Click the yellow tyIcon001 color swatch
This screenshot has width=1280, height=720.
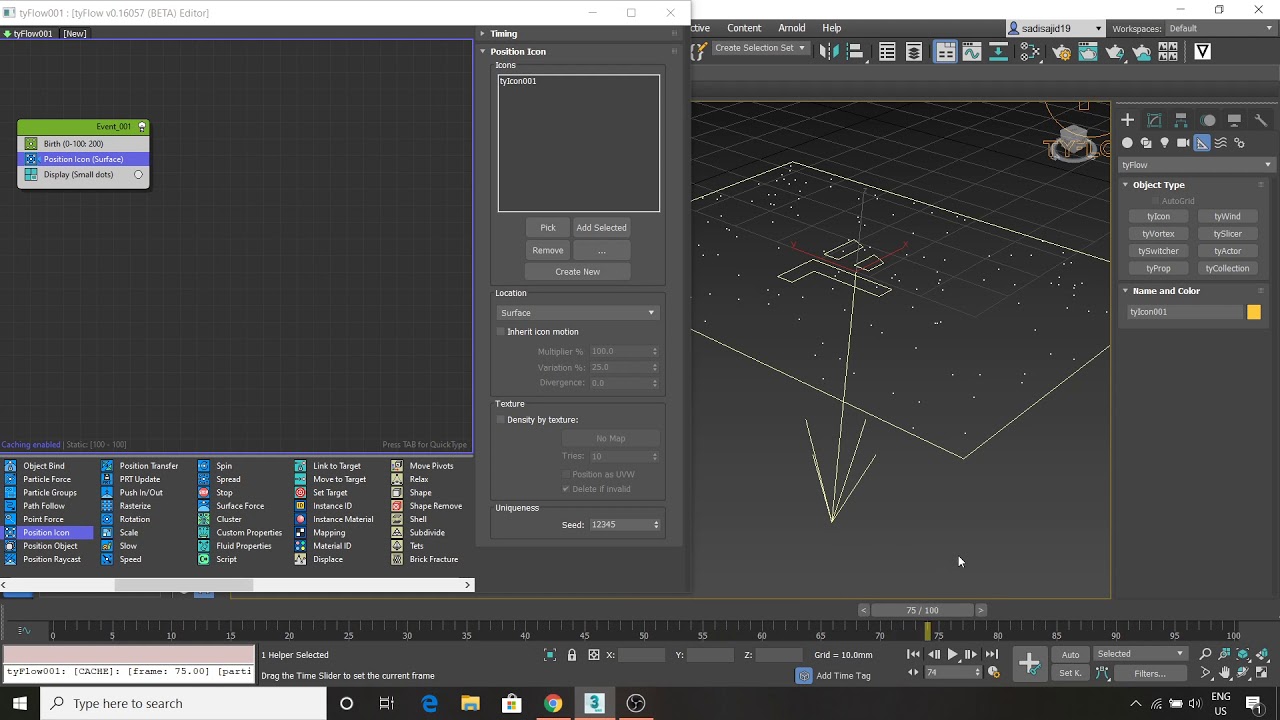[x=1254, y=312]
